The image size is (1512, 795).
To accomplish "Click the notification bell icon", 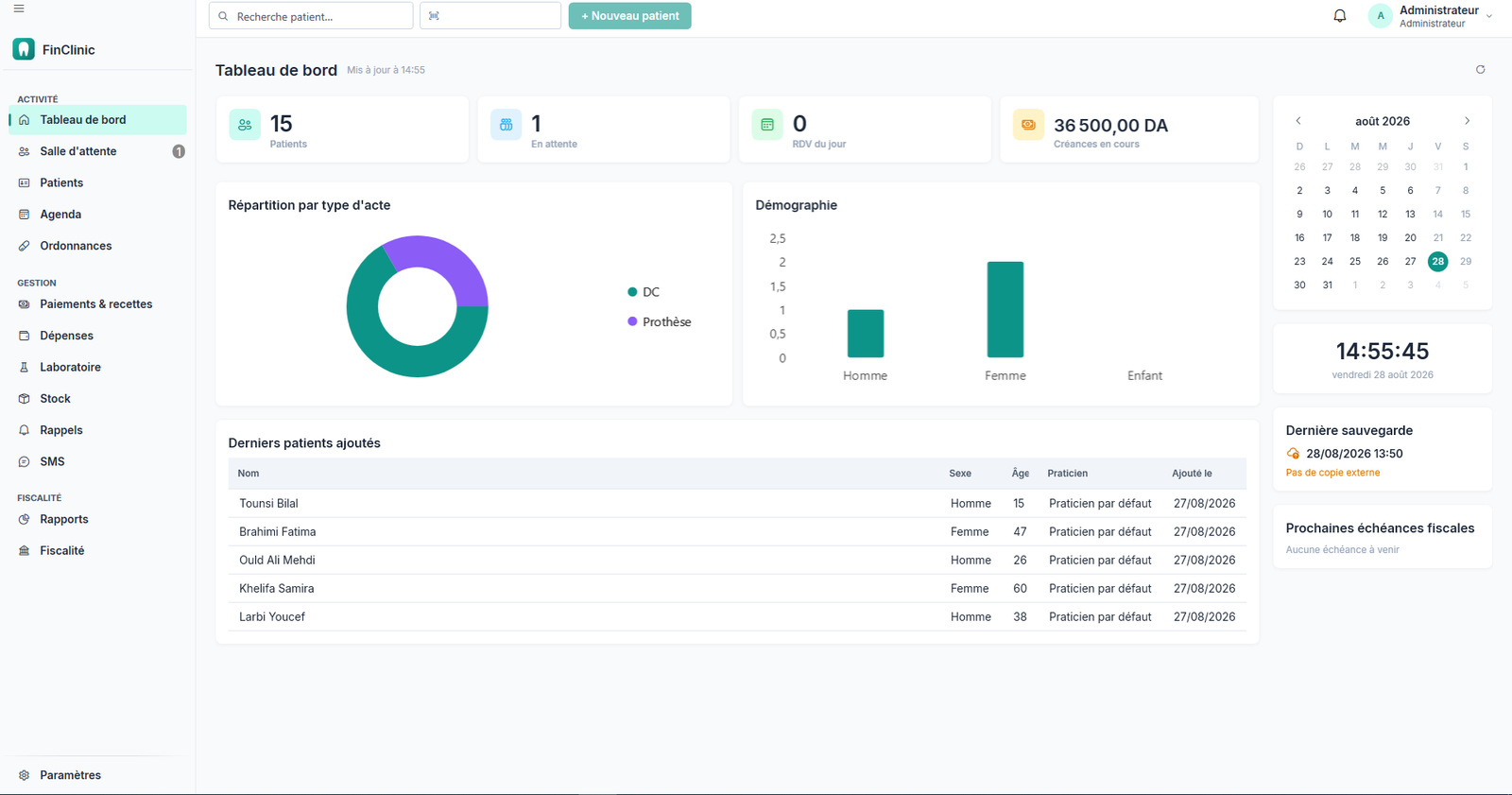I will coord(1339,16).
